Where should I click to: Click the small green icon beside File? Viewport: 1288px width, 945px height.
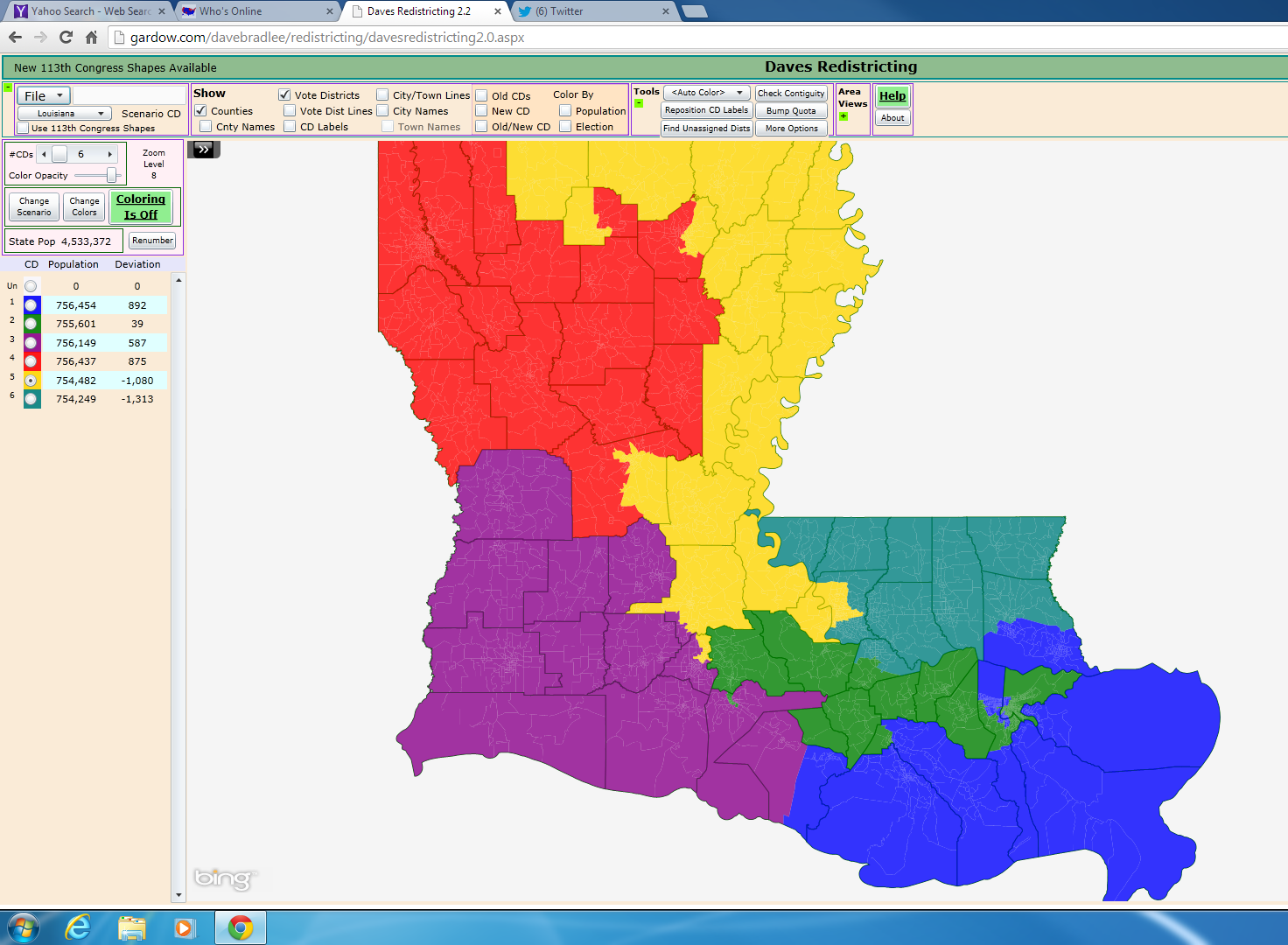(x=8, y=87)
